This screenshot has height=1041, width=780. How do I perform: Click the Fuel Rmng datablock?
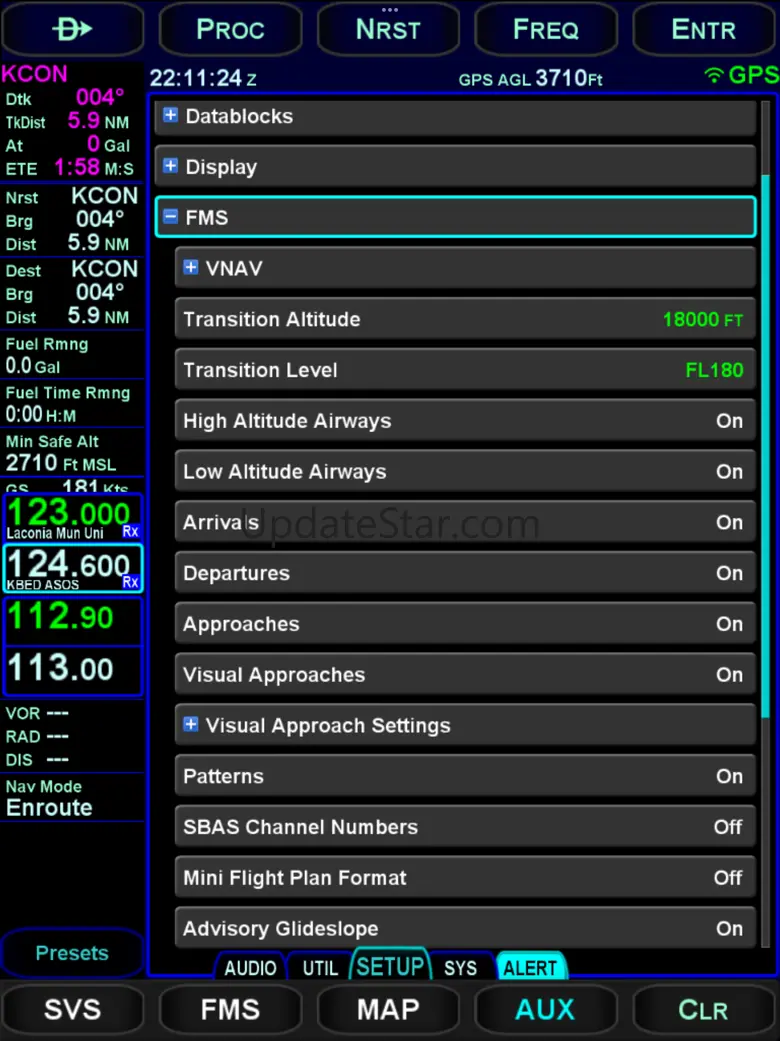point(72,355)
